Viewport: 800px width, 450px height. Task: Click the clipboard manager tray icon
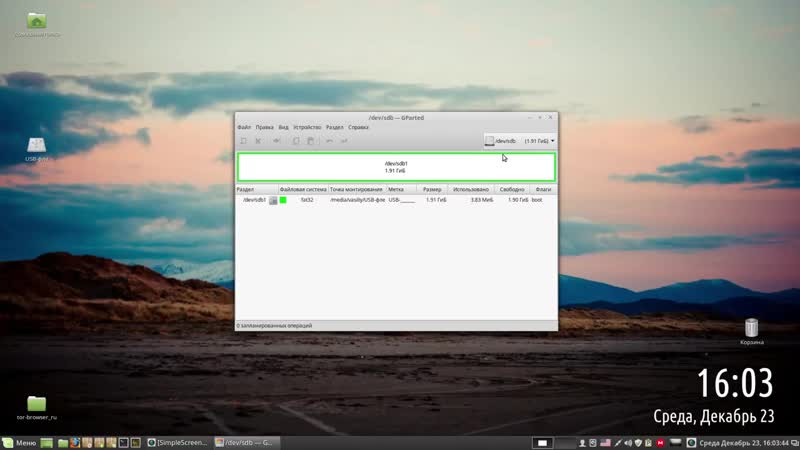click(648, 443)
